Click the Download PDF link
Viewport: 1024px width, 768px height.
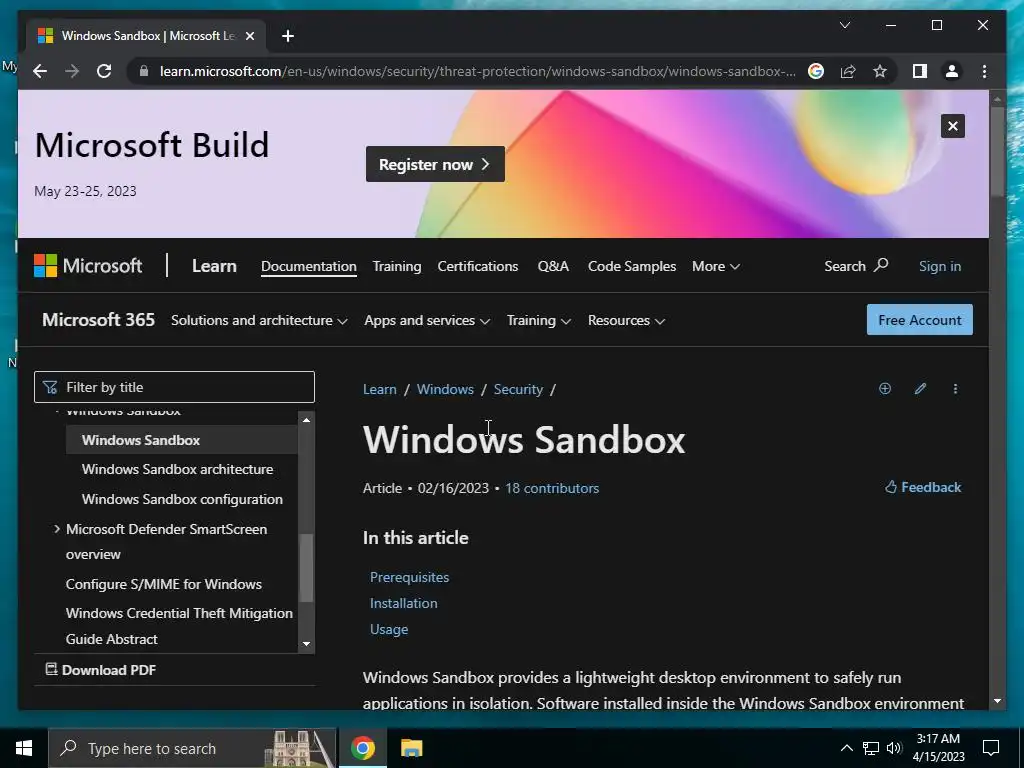(x=101, y=669)
